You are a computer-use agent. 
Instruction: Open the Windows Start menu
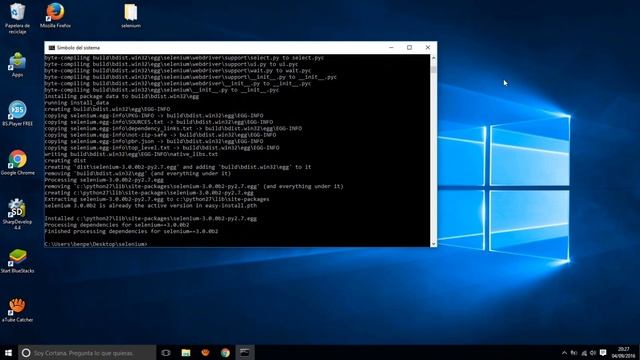8,353
